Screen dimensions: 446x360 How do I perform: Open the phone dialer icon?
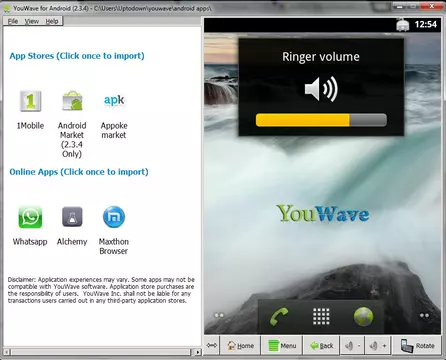[279, 317]
